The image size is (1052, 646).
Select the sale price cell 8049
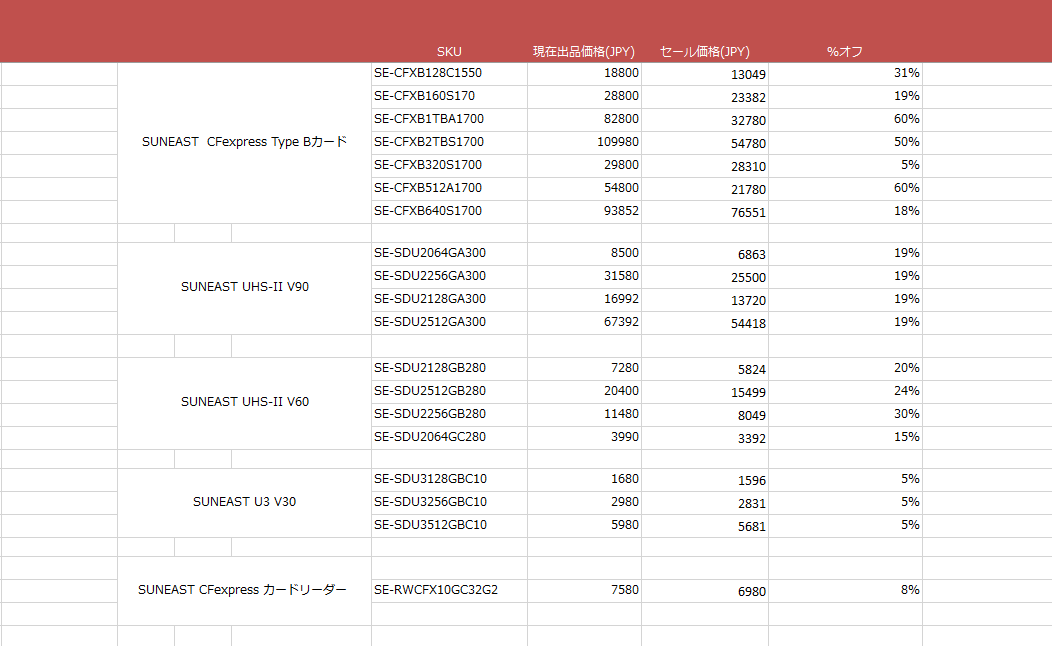pos(705,415)
